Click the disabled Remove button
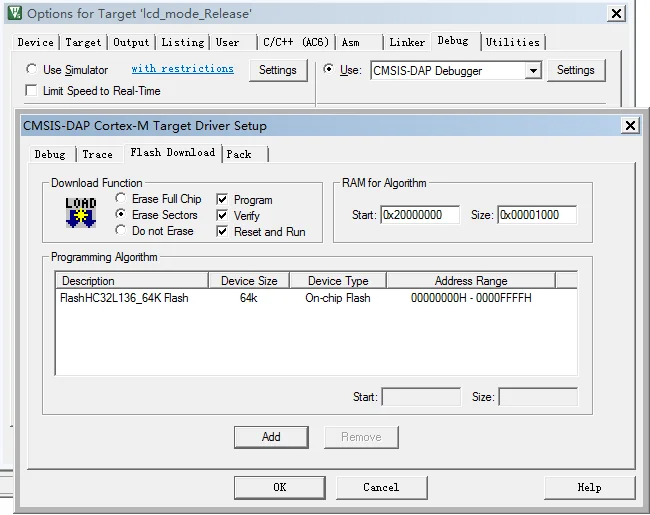 [x=361, y=437]
